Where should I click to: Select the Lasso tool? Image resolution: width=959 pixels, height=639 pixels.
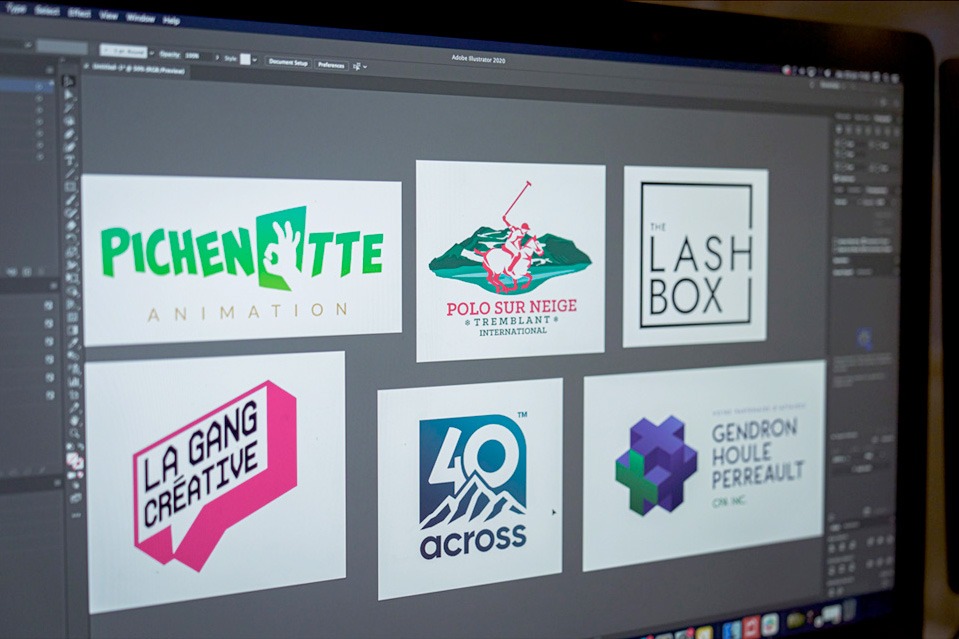click(69, 120)
